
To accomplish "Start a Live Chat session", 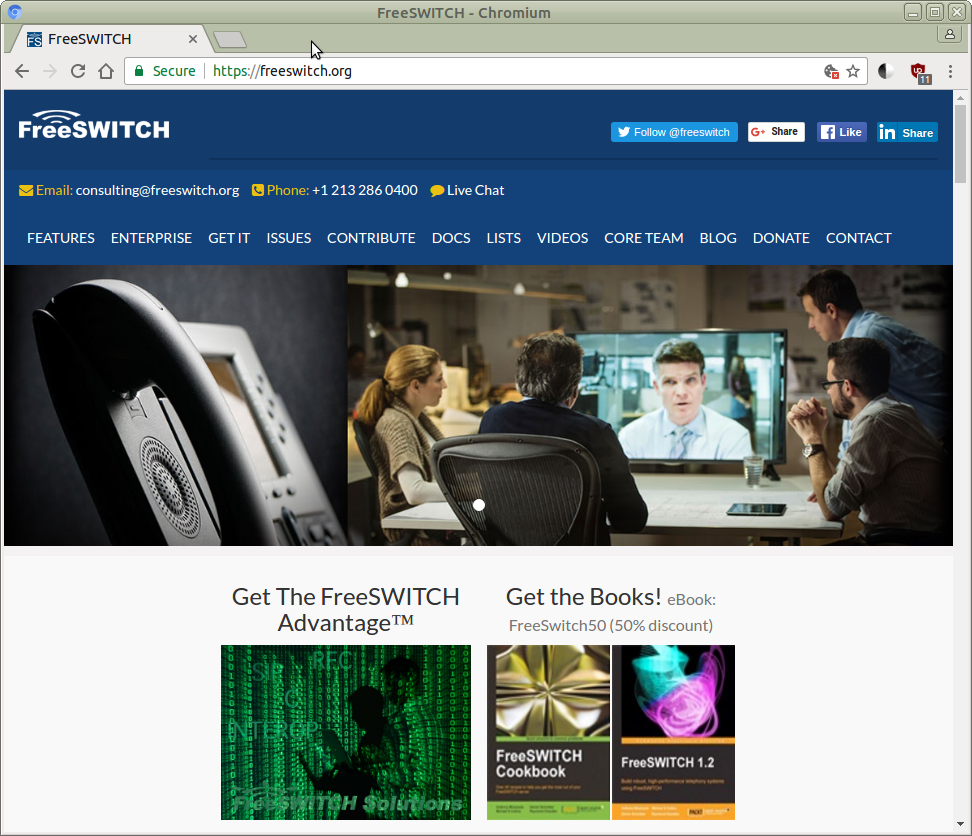I will pos(467,190).
